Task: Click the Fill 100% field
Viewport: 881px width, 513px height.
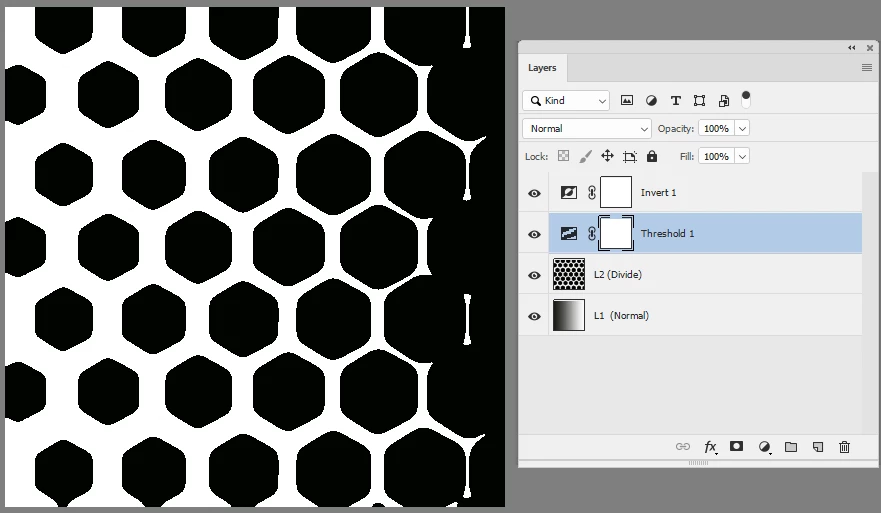Action: 717,156
